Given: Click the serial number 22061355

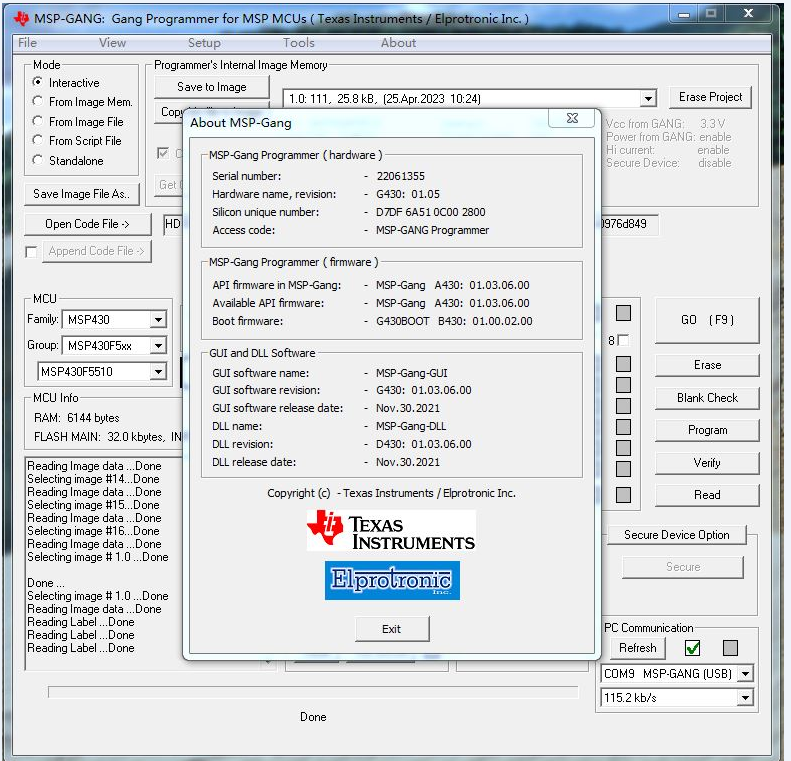Looking at the screenshot, I should pyautogui.click(x=401, y=176).
